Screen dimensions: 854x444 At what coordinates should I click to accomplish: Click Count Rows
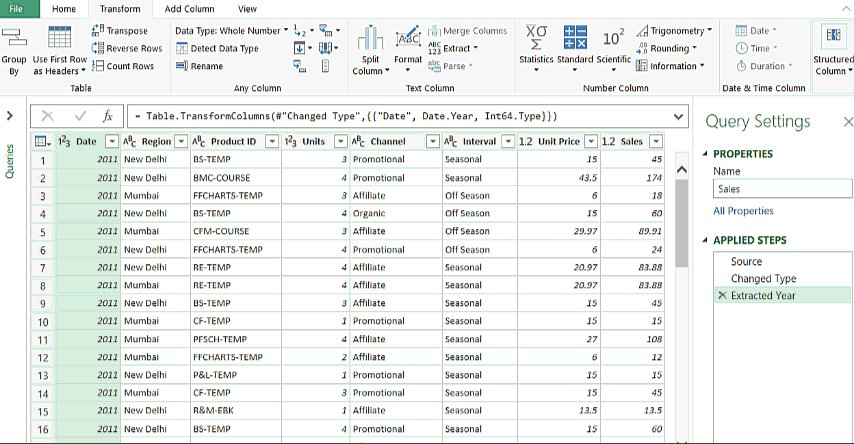[x=123, y=66]
